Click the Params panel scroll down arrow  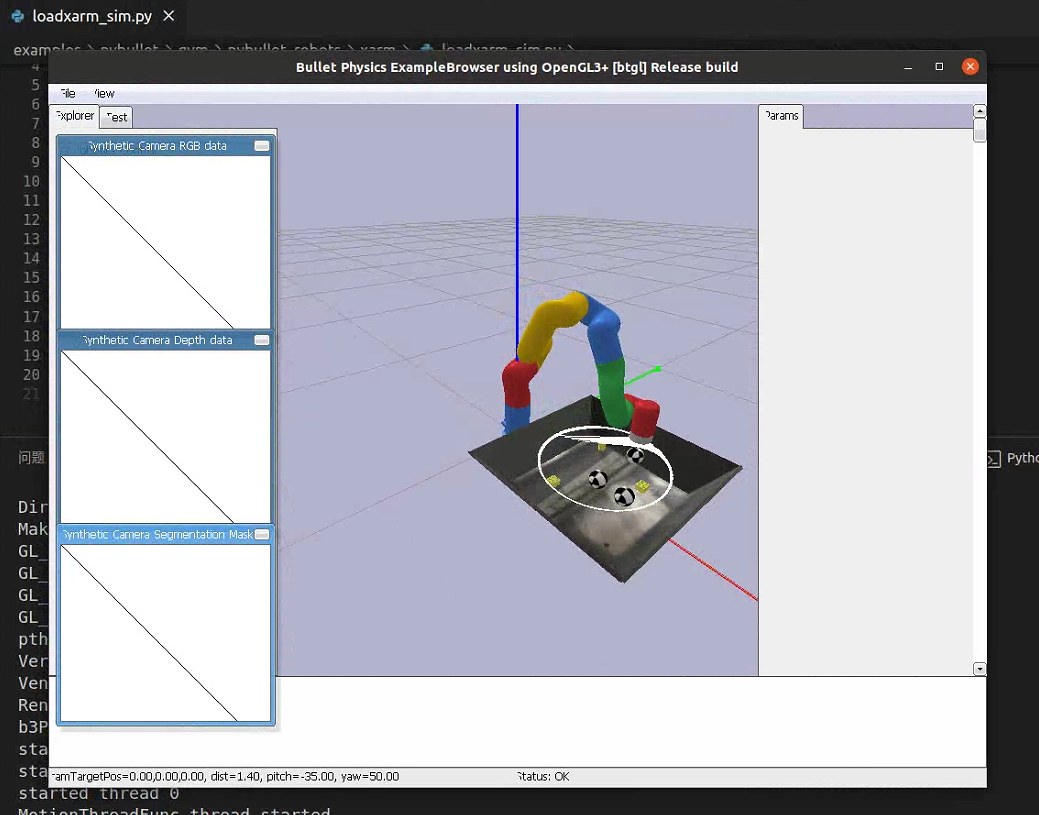coord(979,669)
